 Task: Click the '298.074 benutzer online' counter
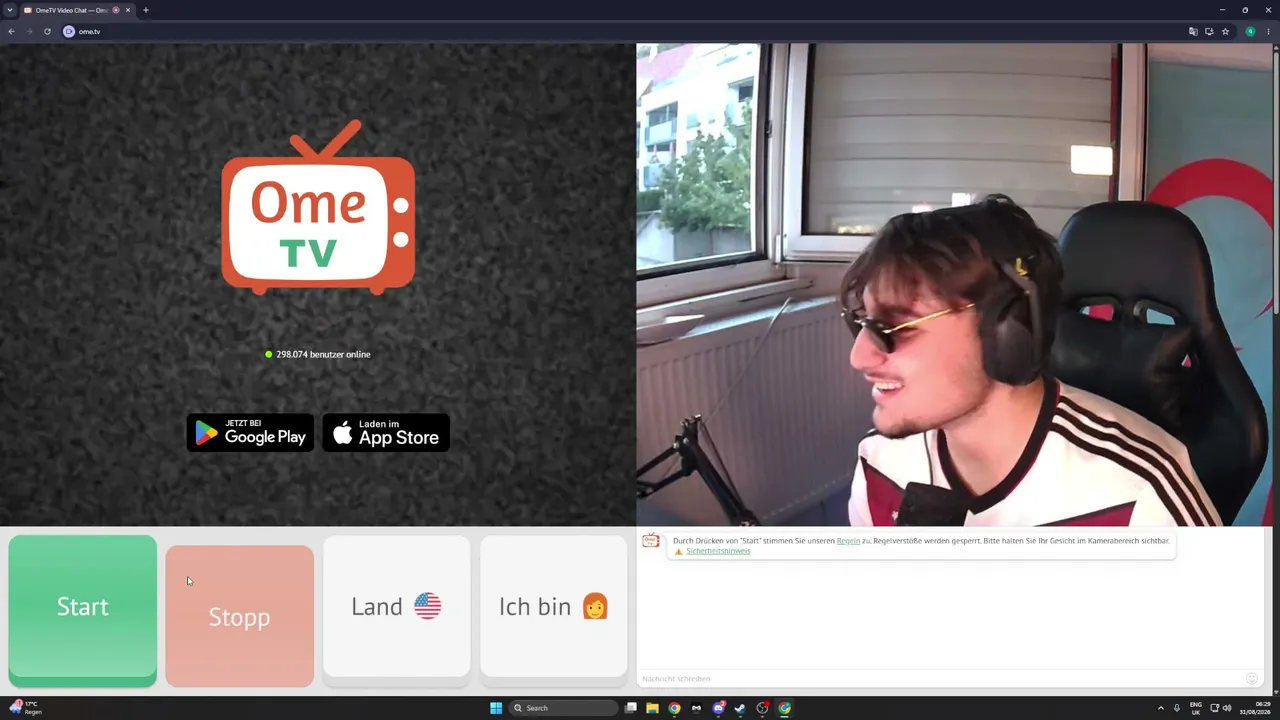click(x=318, y=354)
